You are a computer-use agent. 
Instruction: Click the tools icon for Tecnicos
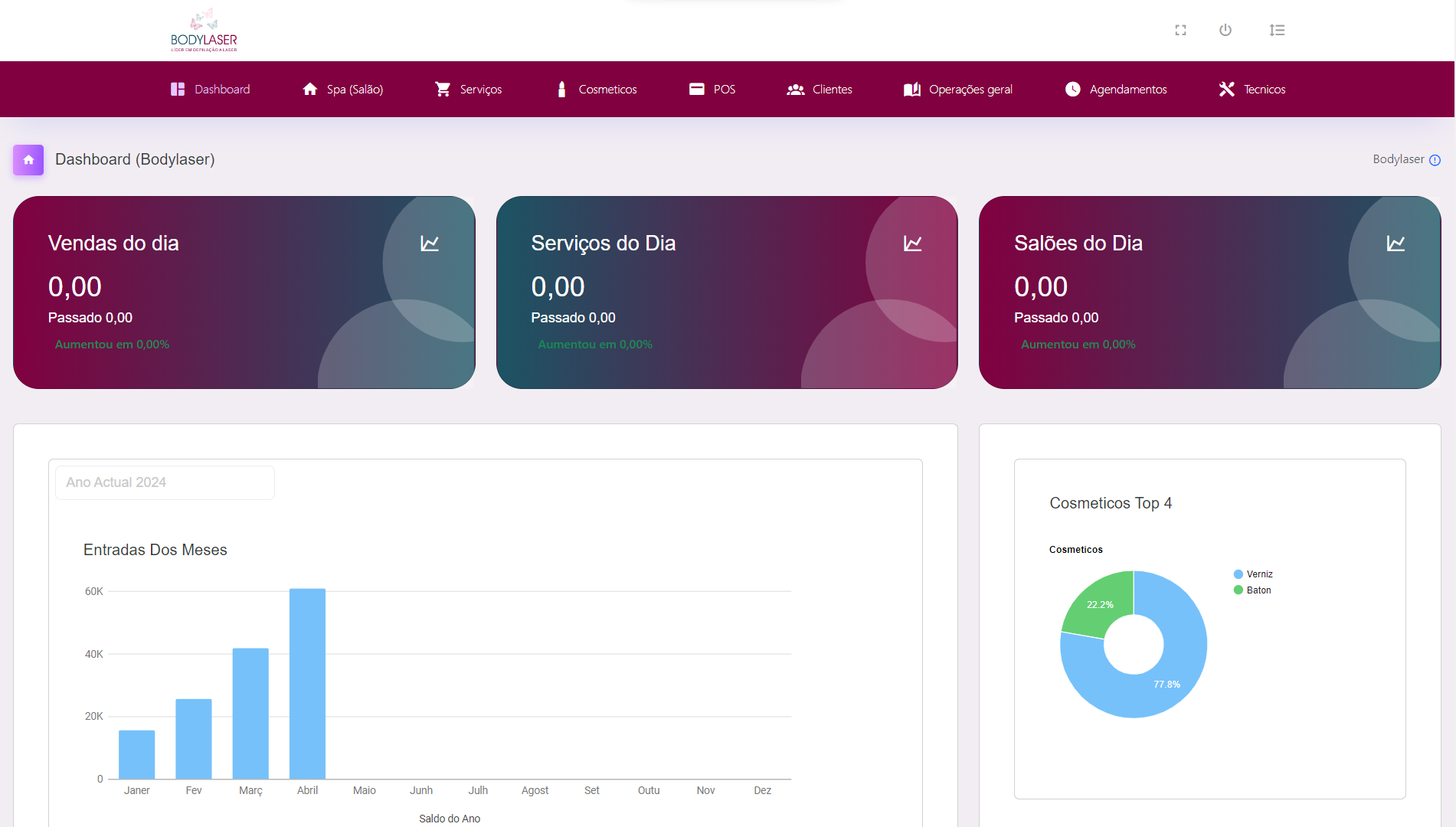coord(1227,90)
